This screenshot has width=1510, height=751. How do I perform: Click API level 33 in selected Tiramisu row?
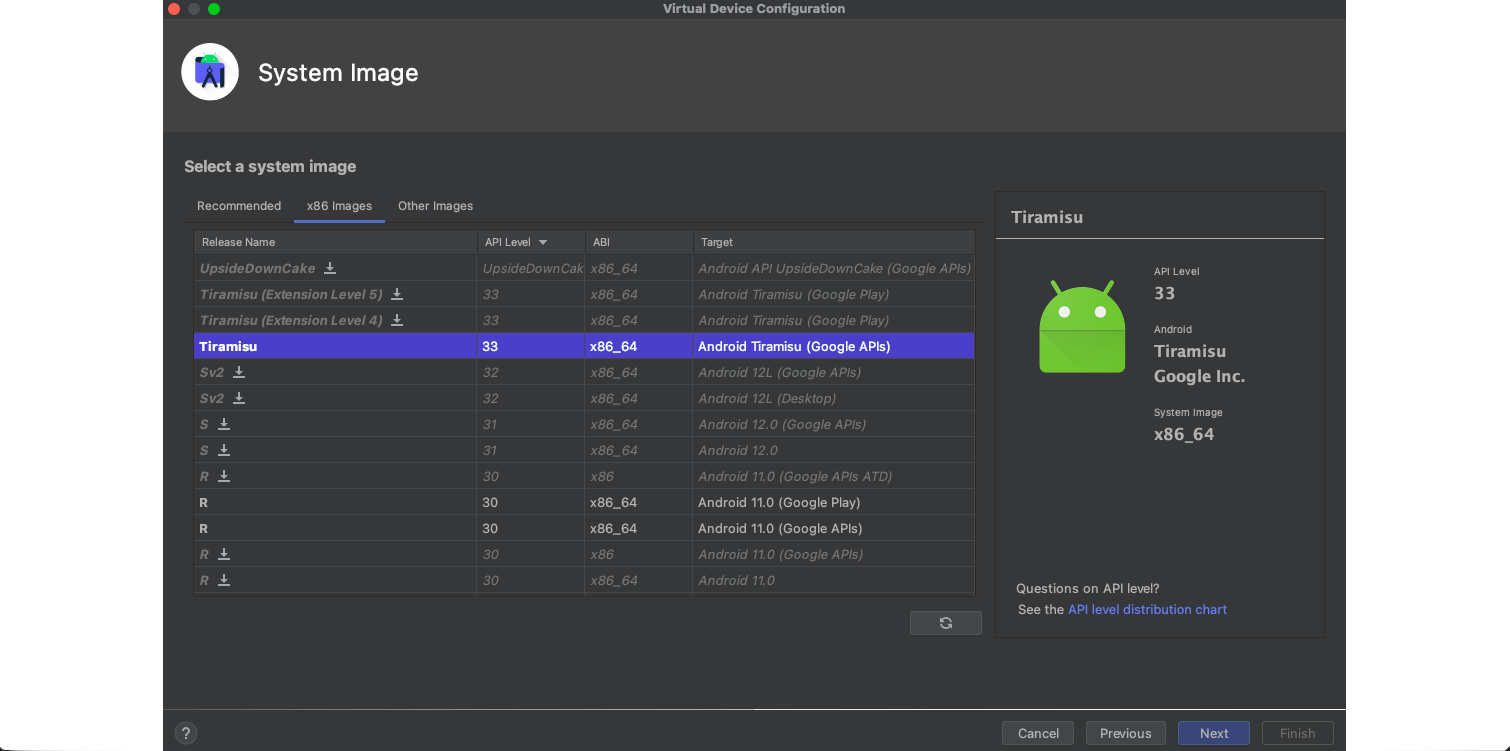click(x=490, y=346)
